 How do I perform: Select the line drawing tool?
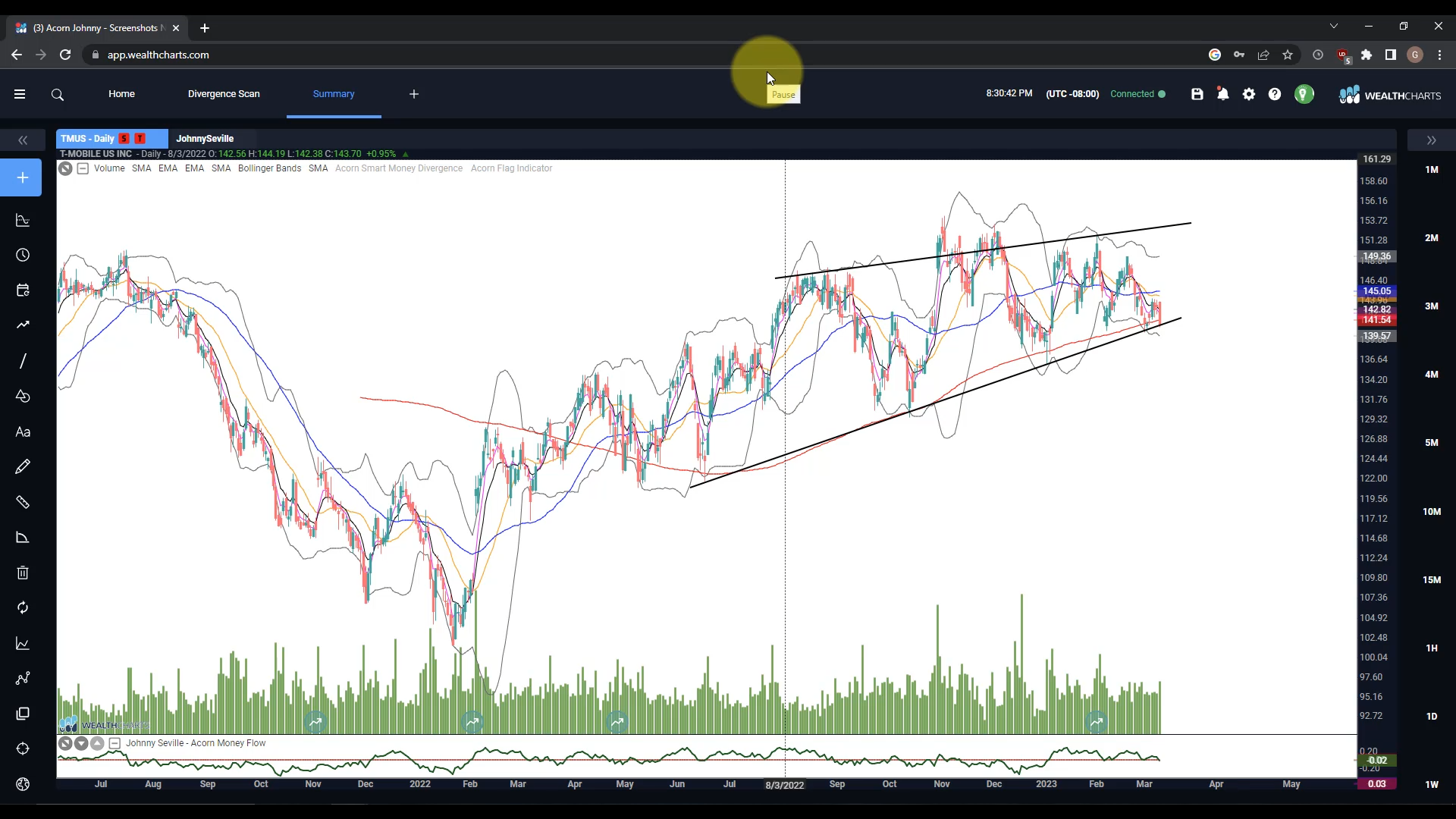click(23, 361)
